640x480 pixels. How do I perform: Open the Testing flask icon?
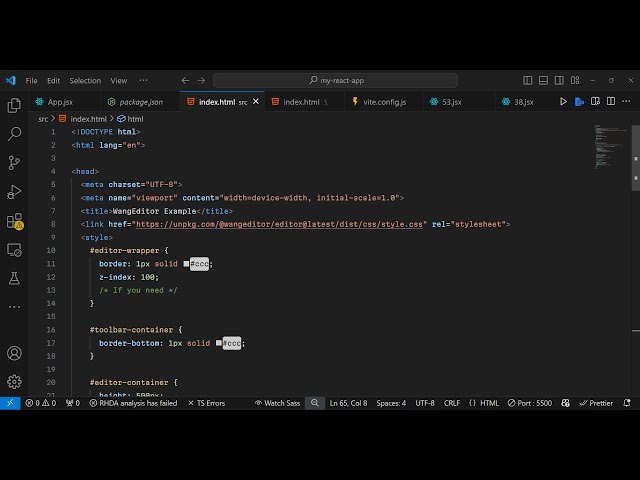[x=14, y=278]
